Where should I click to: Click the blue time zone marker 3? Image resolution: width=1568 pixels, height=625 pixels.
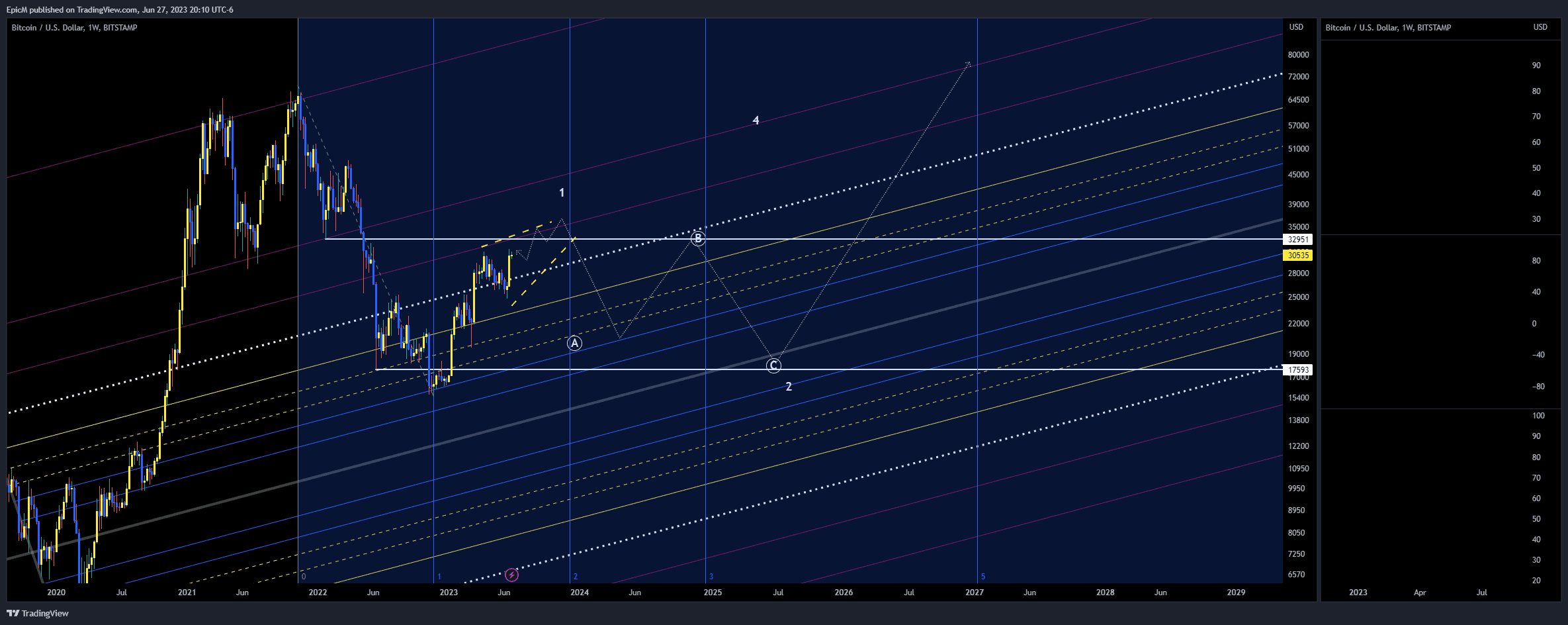711,577
